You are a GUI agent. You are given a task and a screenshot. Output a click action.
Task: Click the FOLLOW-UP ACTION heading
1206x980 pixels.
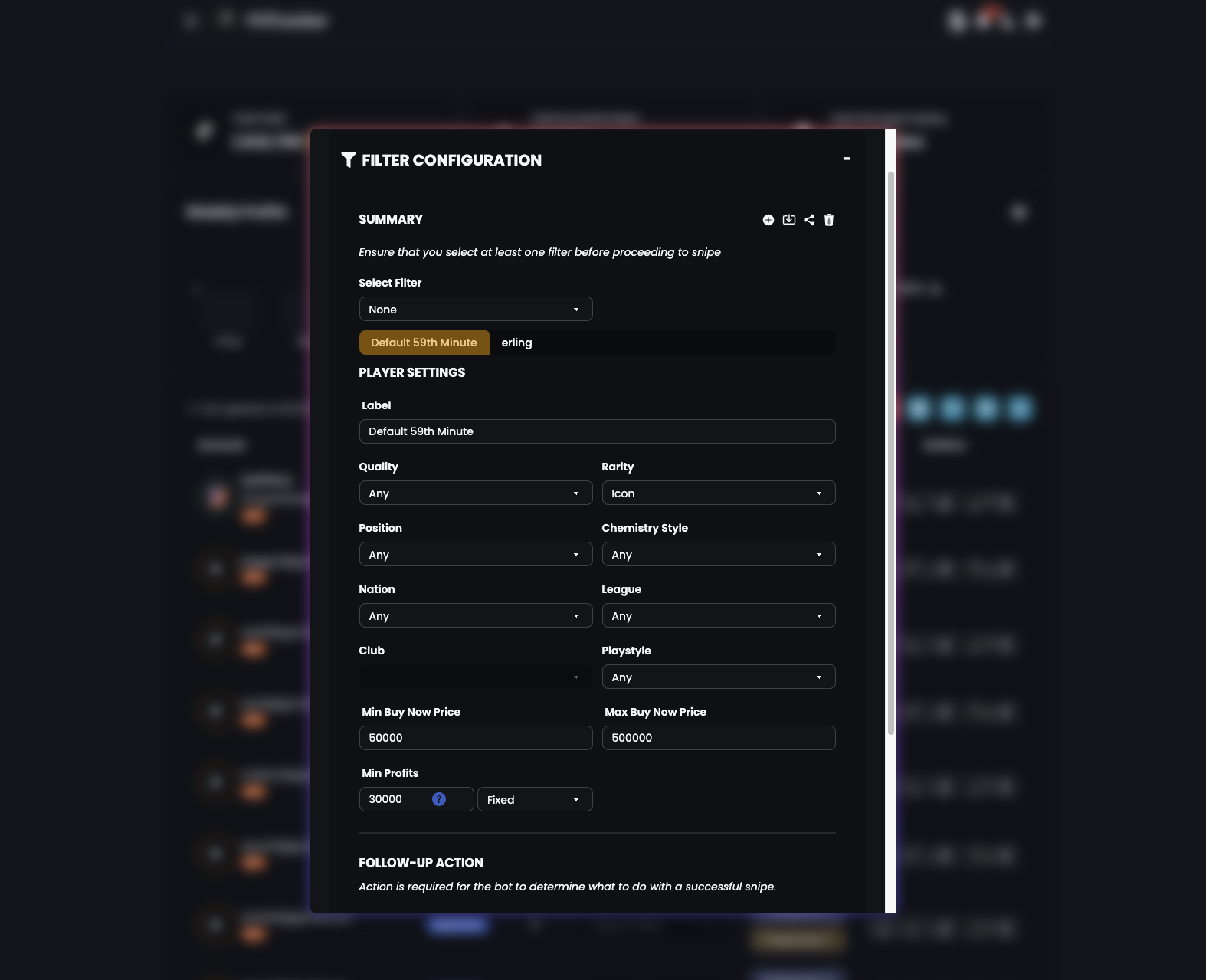click(421, 863)
